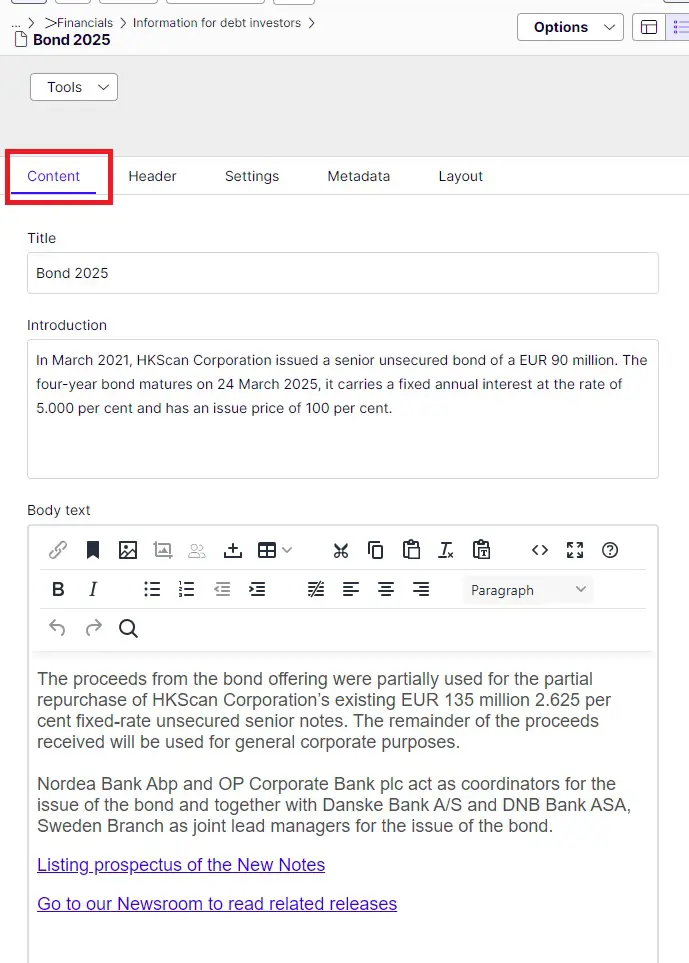
Task: Open the Paragraph format dropdown
Action: pyautogui.click(x=528, y=590)
